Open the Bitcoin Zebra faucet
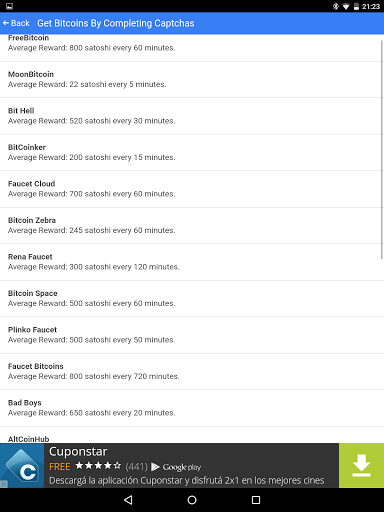This screenshot has height=512, width=384. pos(192,226)
